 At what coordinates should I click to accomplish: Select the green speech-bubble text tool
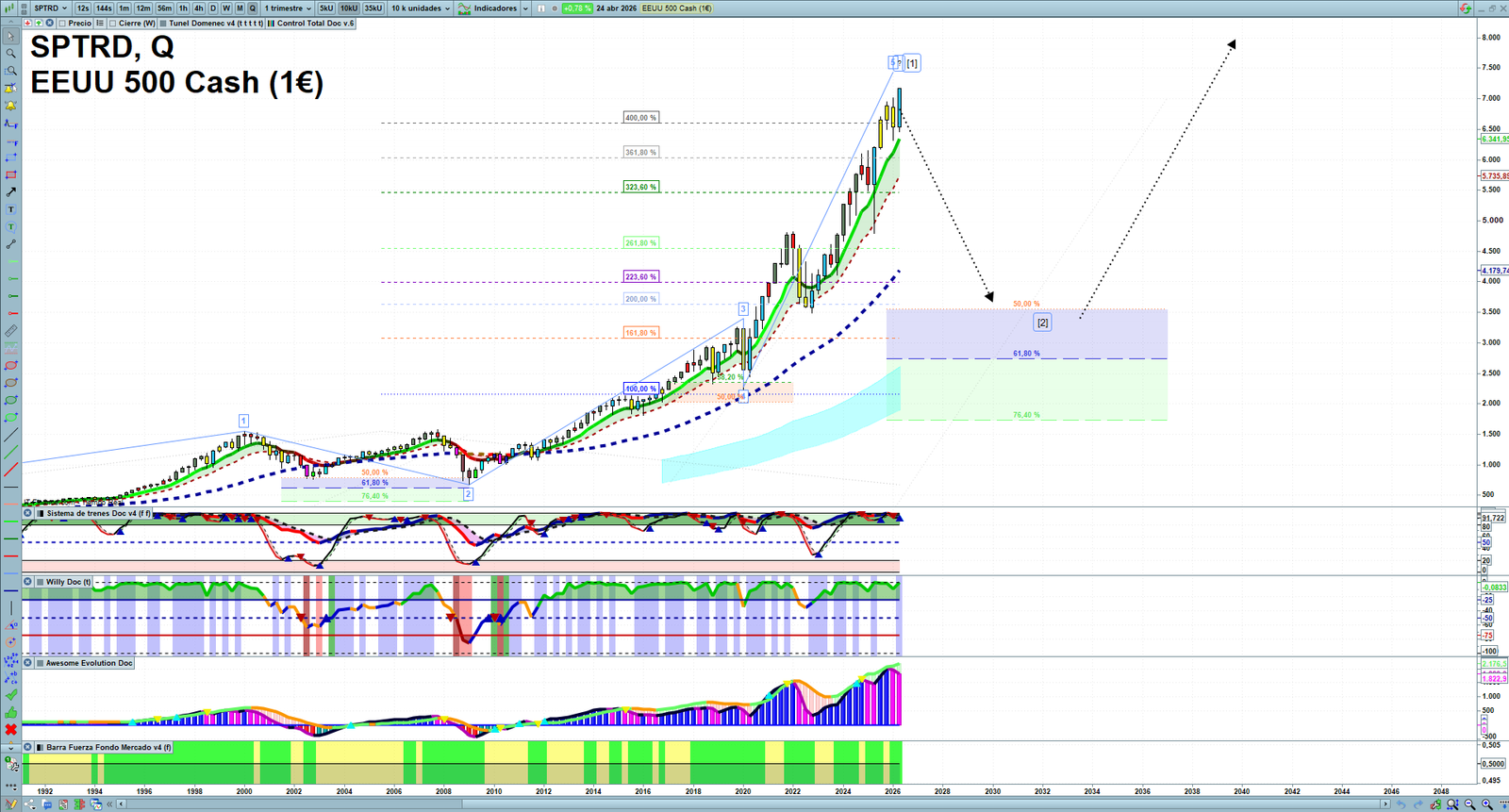[x=10, y=226]
